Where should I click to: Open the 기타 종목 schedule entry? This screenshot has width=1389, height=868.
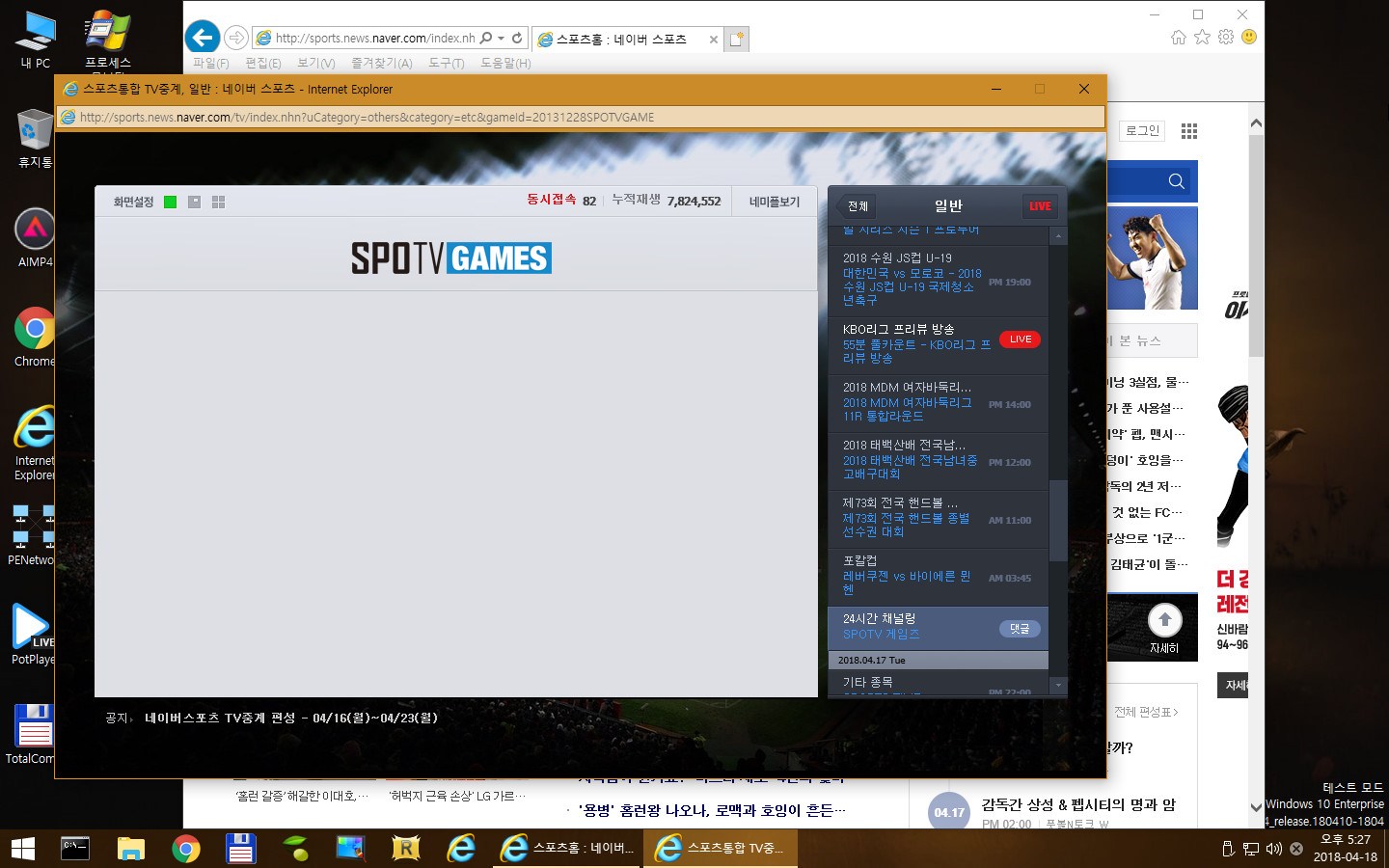(939, 683)
